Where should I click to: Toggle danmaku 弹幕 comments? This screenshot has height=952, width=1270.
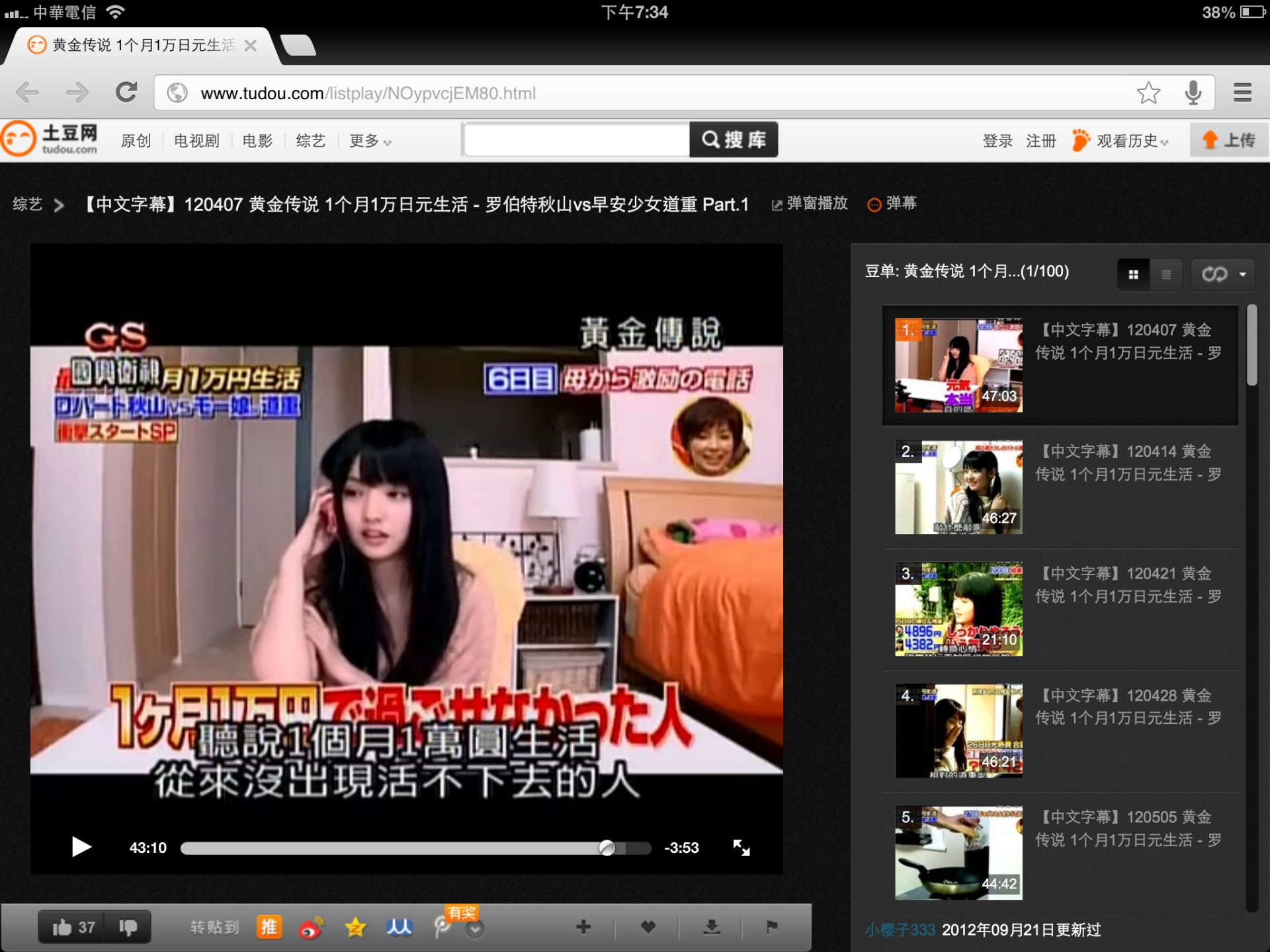pyautogui.click(x=892, y=204)
